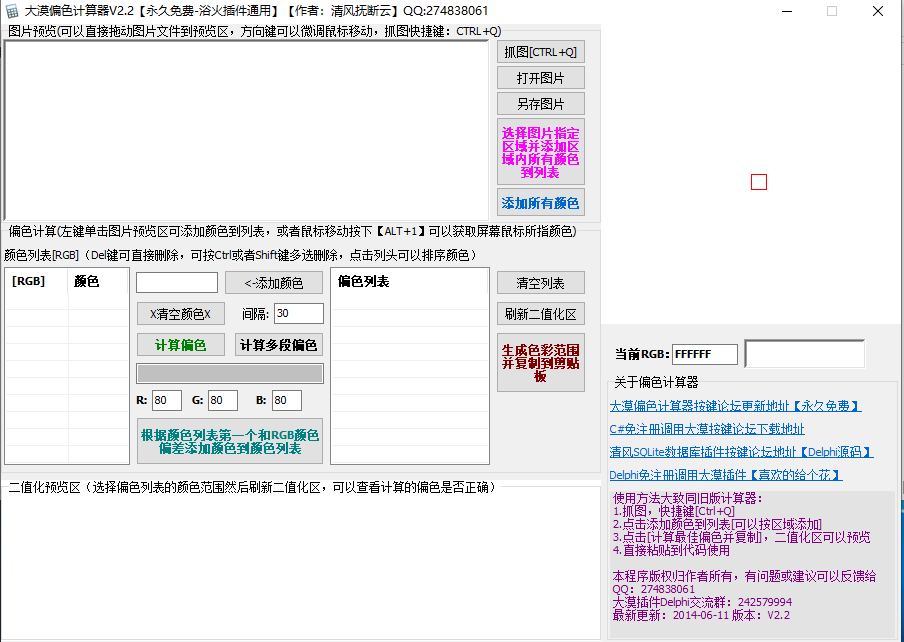Close the 大漠偏色计算器 window
Viewport: 904px width, 642px height.
pyautogui.click(x=877, y=11)
